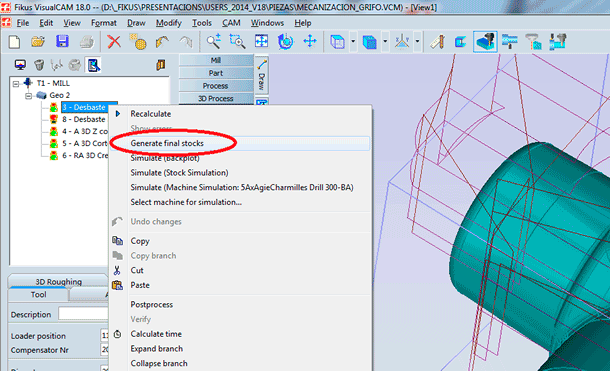Switch to the Tool tab
The width and height of the screenshot is (610, 371).
coord(38,295)
